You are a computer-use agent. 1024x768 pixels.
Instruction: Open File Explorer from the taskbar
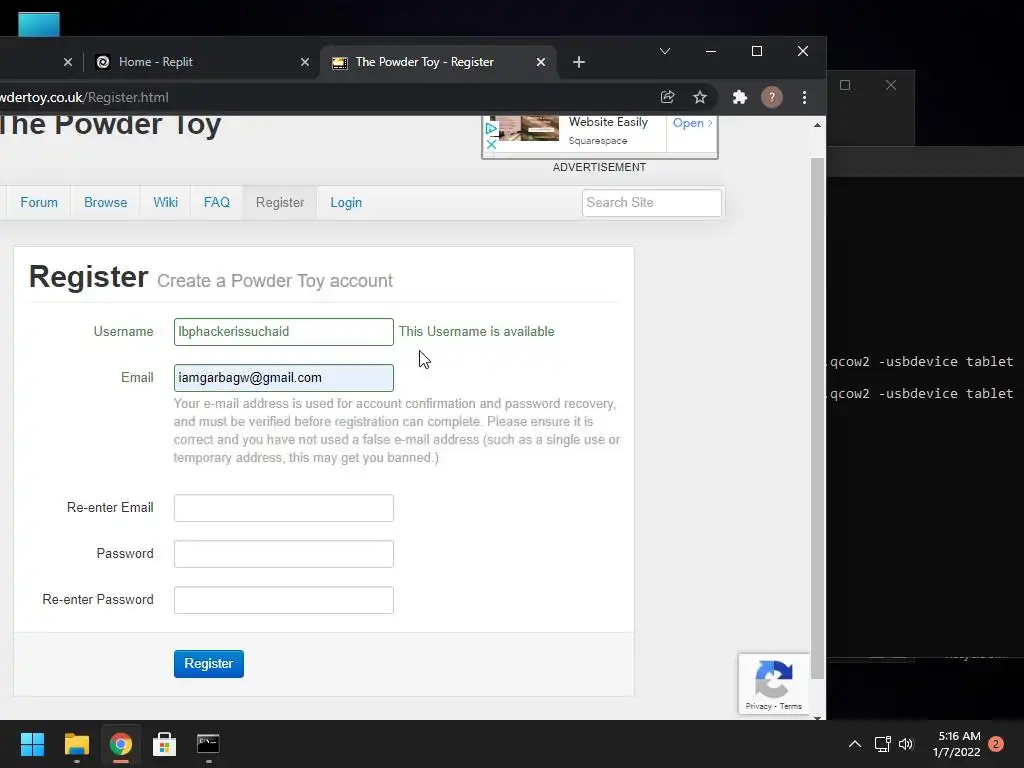[76, 744]
